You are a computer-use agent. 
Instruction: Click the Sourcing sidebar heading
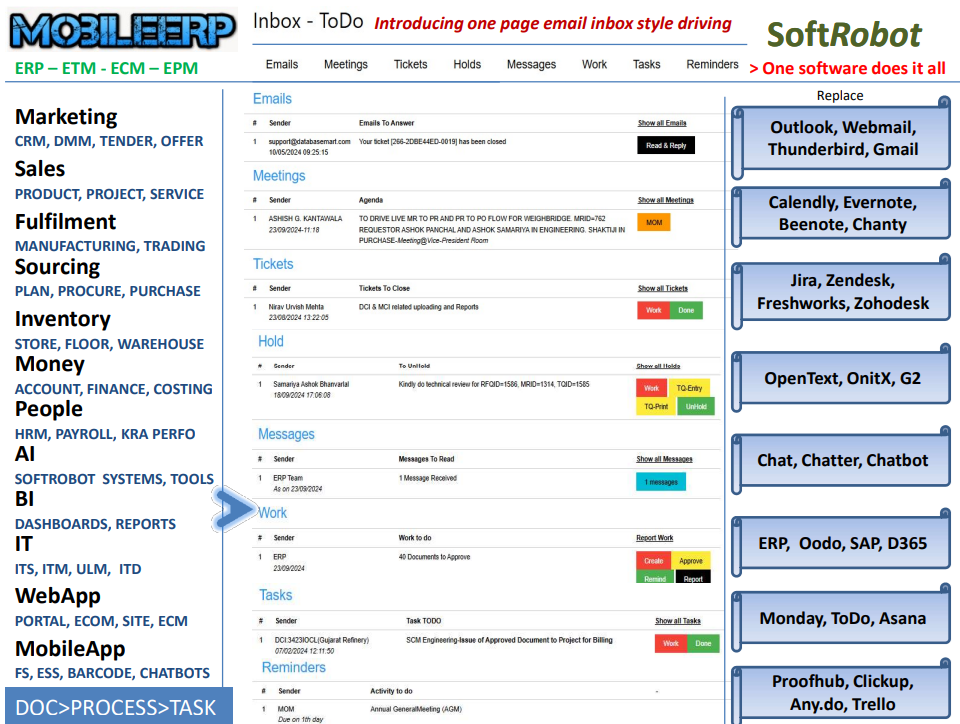tap(57, 267)
